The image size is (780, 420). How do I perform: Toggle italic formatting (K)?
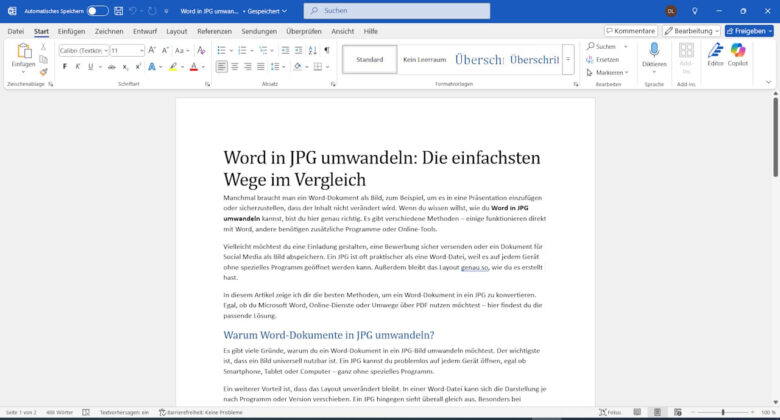[78, 67]
